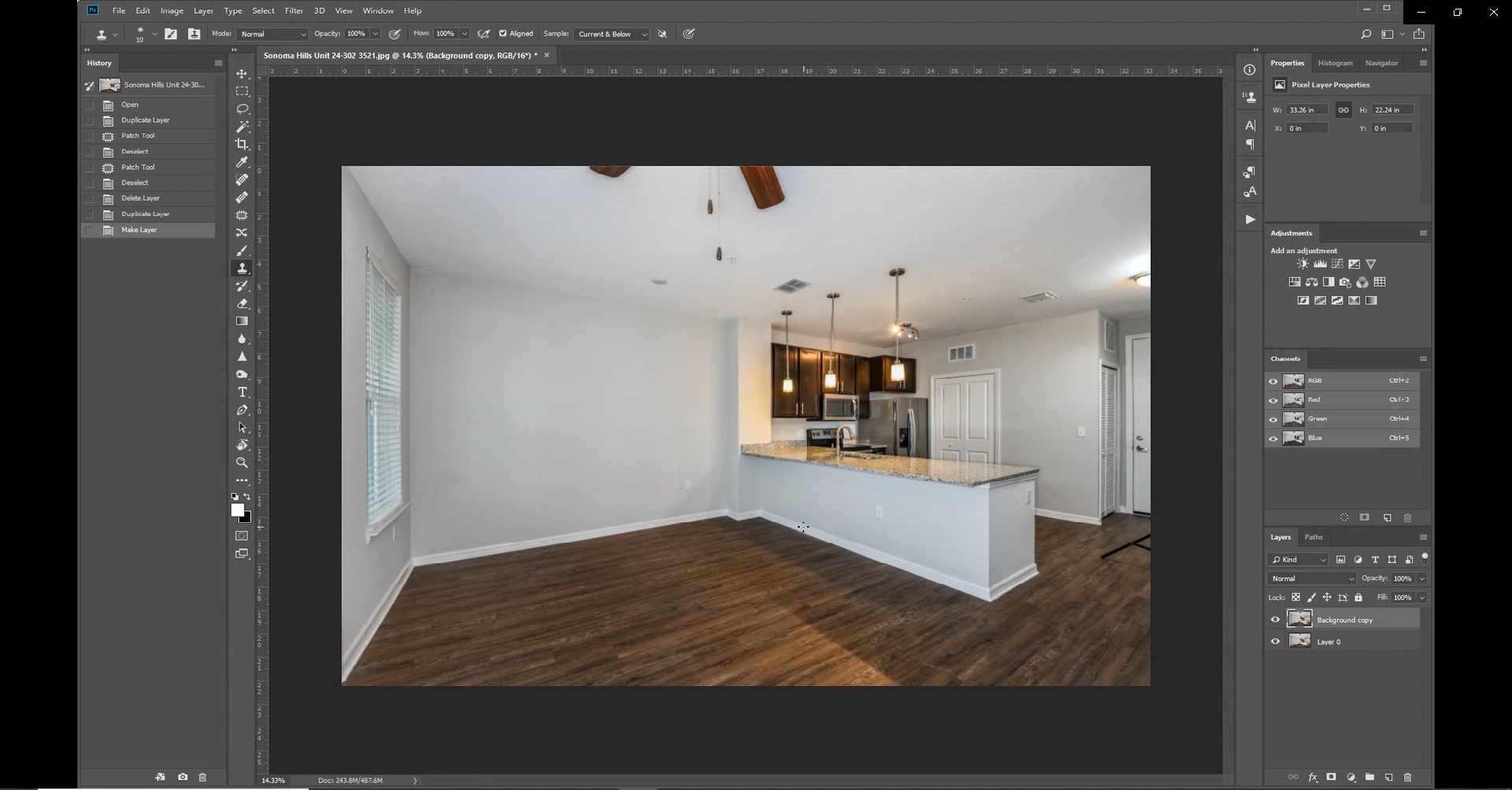
Task: Open layer Fill dropdown arrow
Action: pyautogui.click(x=1421, y=597)
